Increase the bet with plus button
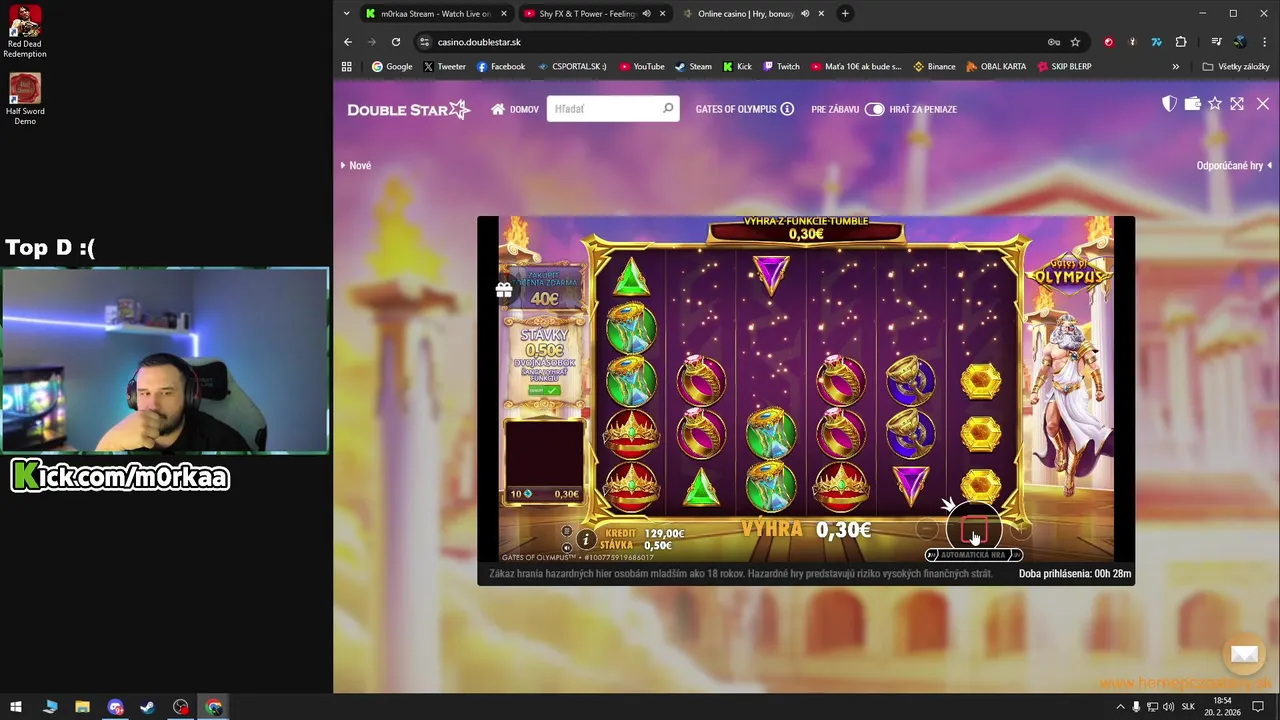This screenshot has height=720, width=1280. (x=1019, y=530)
